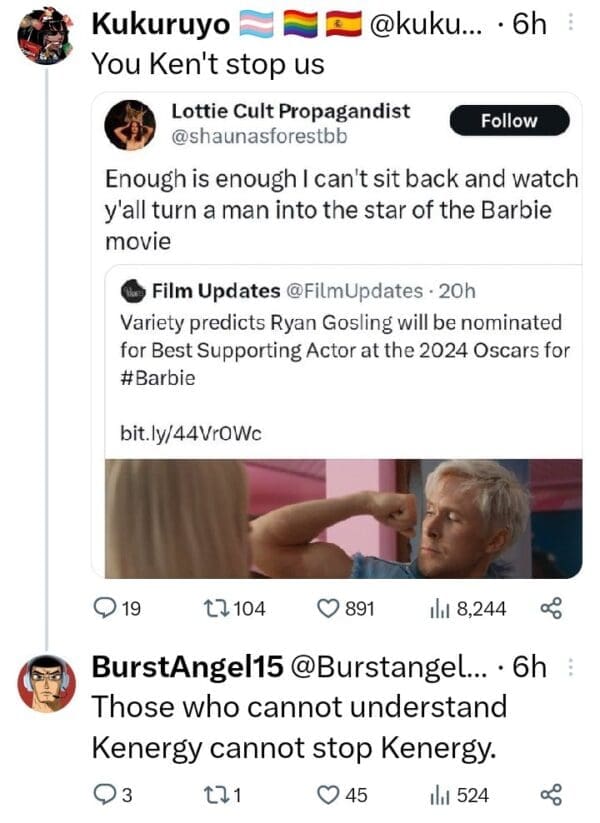Screen dimensions: 600x823
Task: Open Kukuruyo's profile picture
Action: point(45,37)
